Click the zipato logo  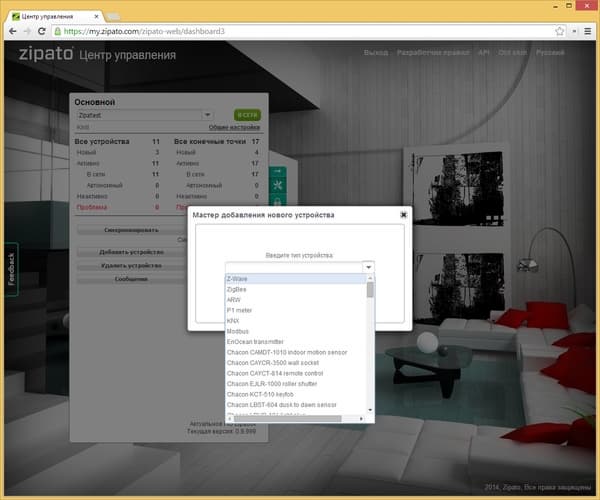[46, 54]
